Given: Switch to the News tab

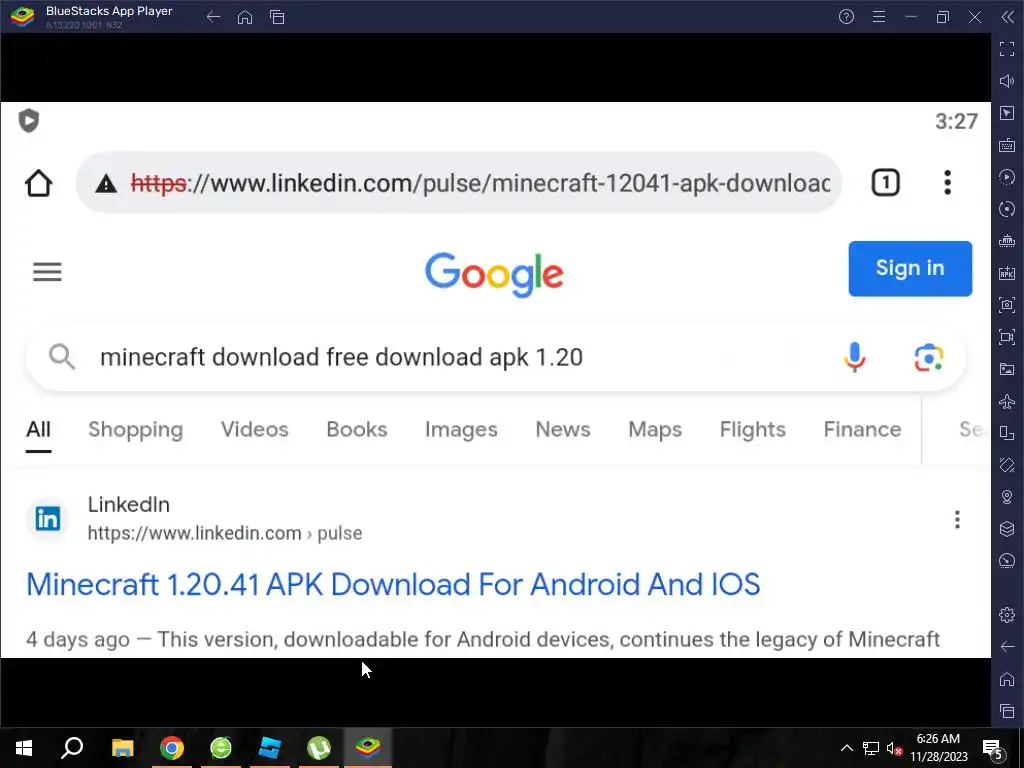Looking at the screenshot, I should pyautogui.click(x=563, y=430).
